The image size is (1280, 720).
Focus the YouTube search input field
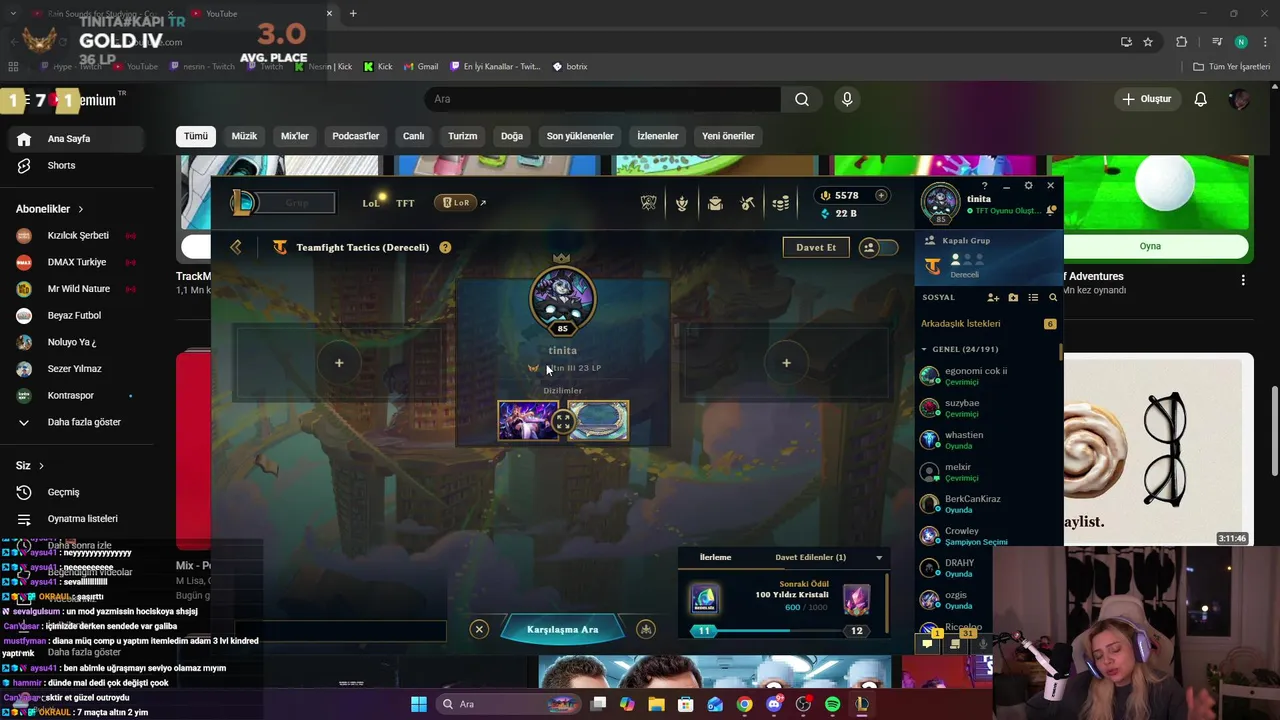point(603,99)
